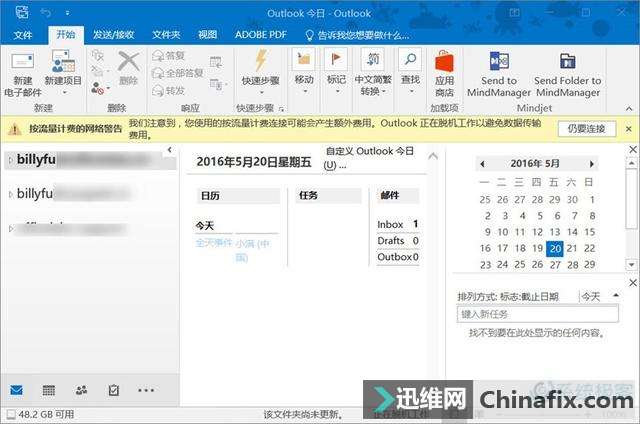Image resolution: width=640 pixels, height=424 pixels.
Task: Click Send Folder to MindManager icon
Action: [567, 61]
